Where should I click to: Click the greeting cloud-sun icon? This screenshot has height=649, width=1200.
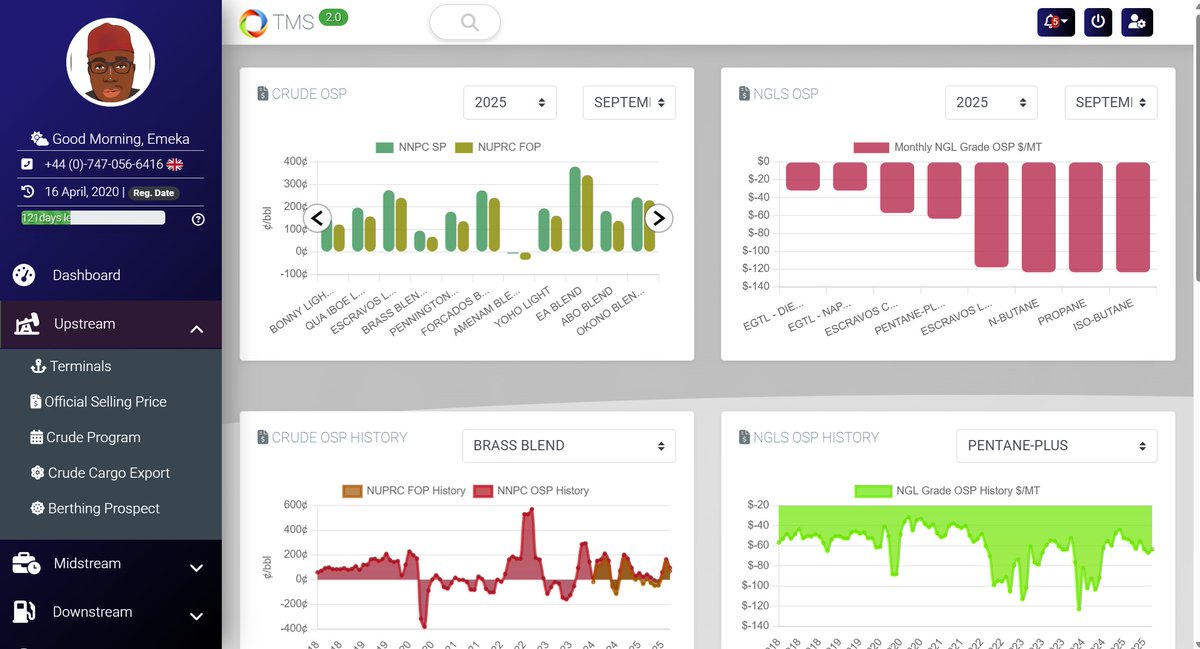click(x=39, y=138)
